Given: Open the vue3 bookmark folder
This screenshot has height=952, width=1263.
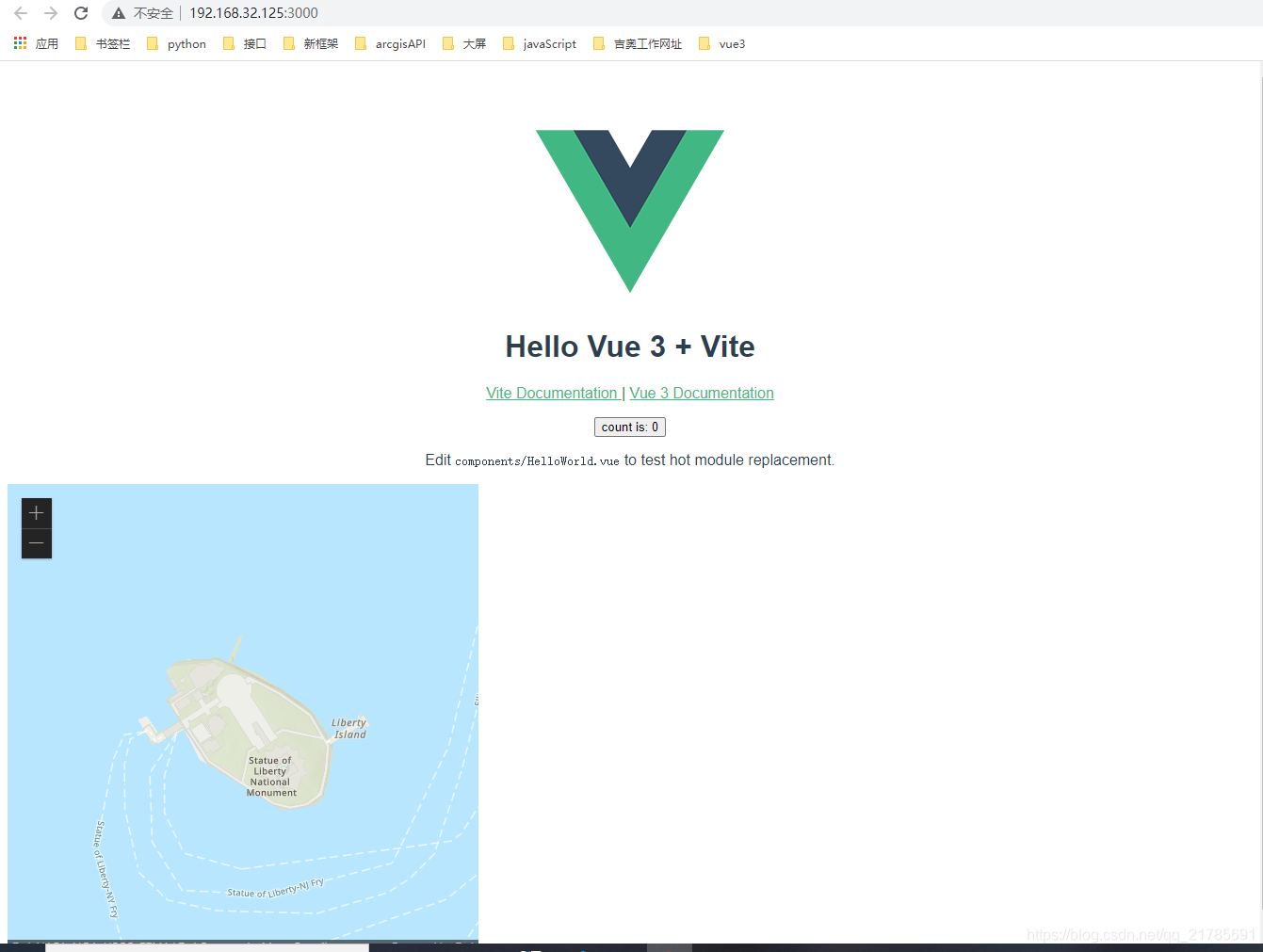Looking at the screenshot, I should tap(721, 43).
